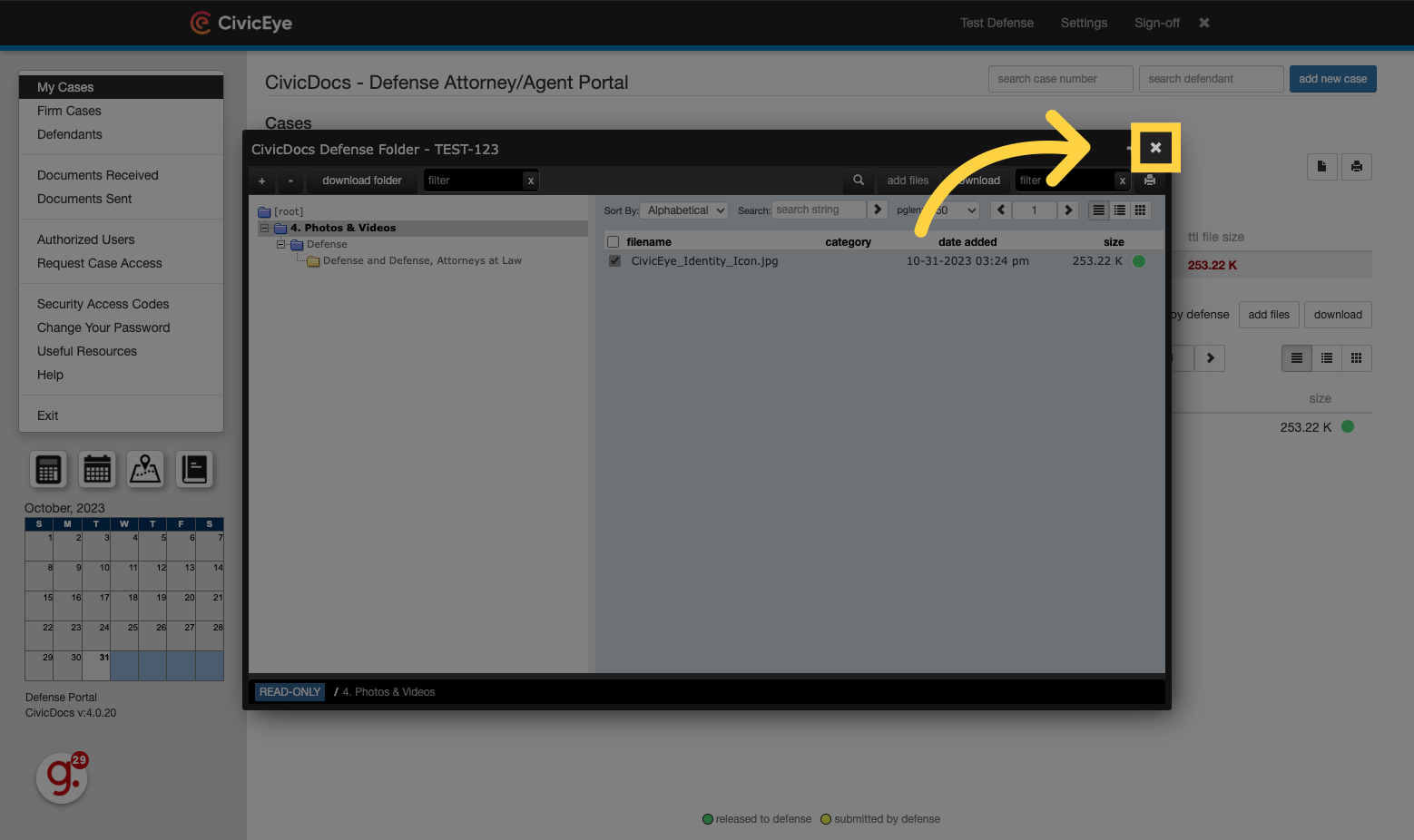Open the book reference icon
The image size is (1414, 840).
click(x=194, y=469)
